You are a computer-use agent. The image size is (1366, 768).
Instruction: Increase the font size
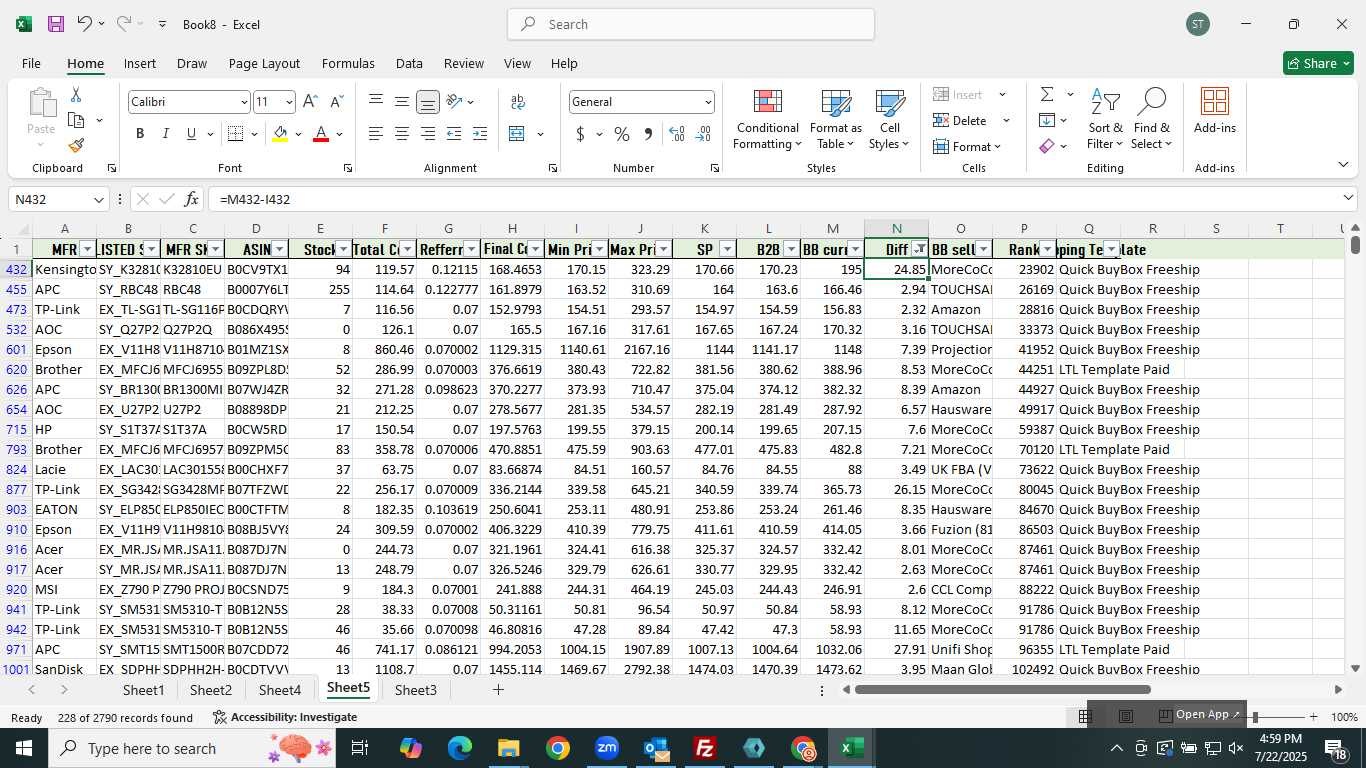(310, 102)
